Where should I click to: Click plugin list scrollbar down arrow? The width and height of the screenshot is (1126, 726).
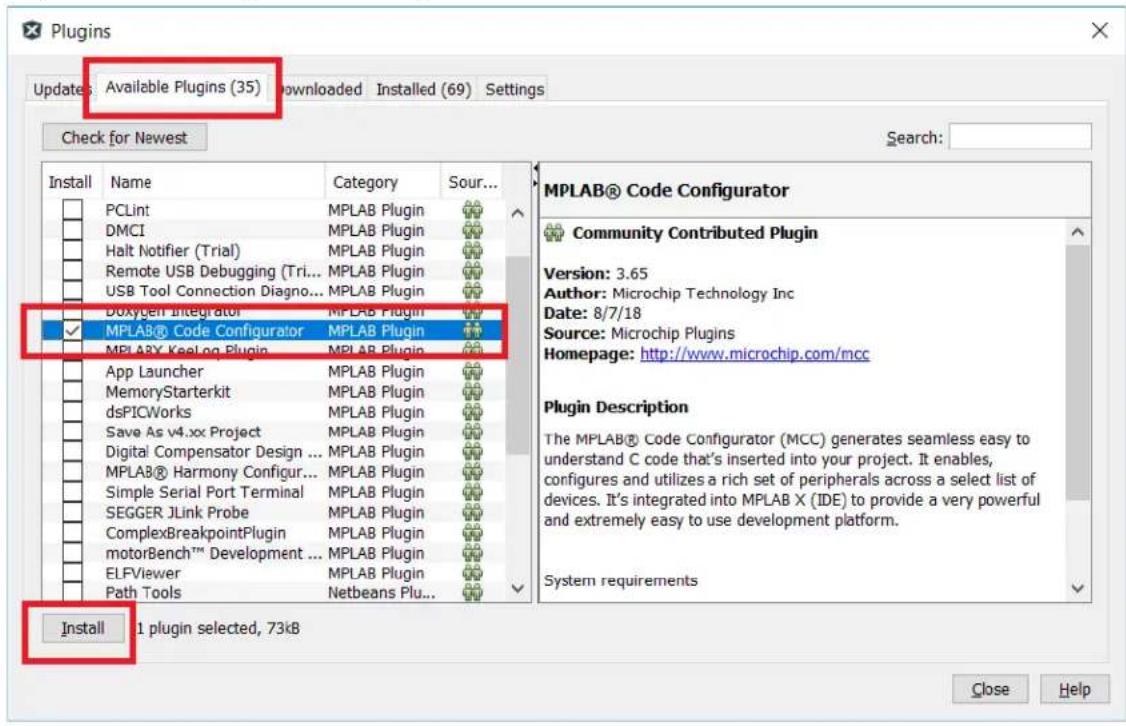pos(518,588)
